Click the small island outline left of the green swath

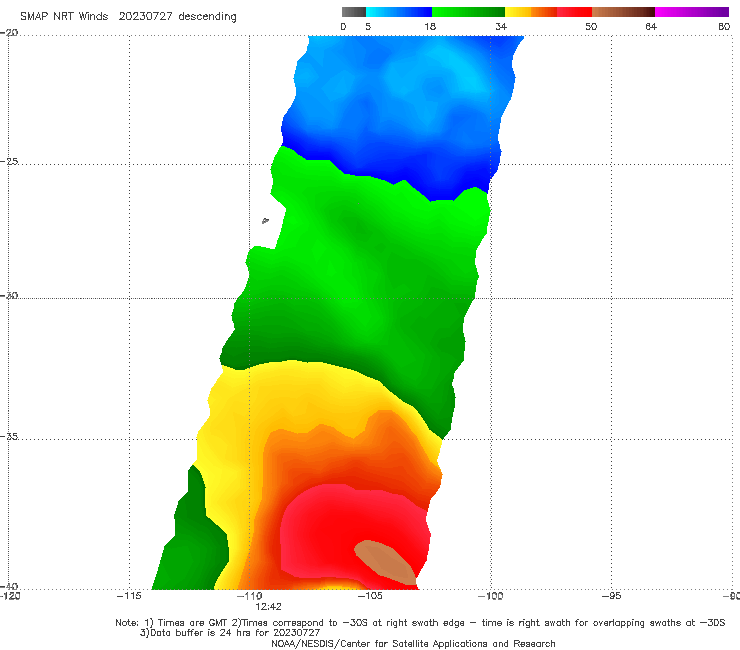point(265,220)
